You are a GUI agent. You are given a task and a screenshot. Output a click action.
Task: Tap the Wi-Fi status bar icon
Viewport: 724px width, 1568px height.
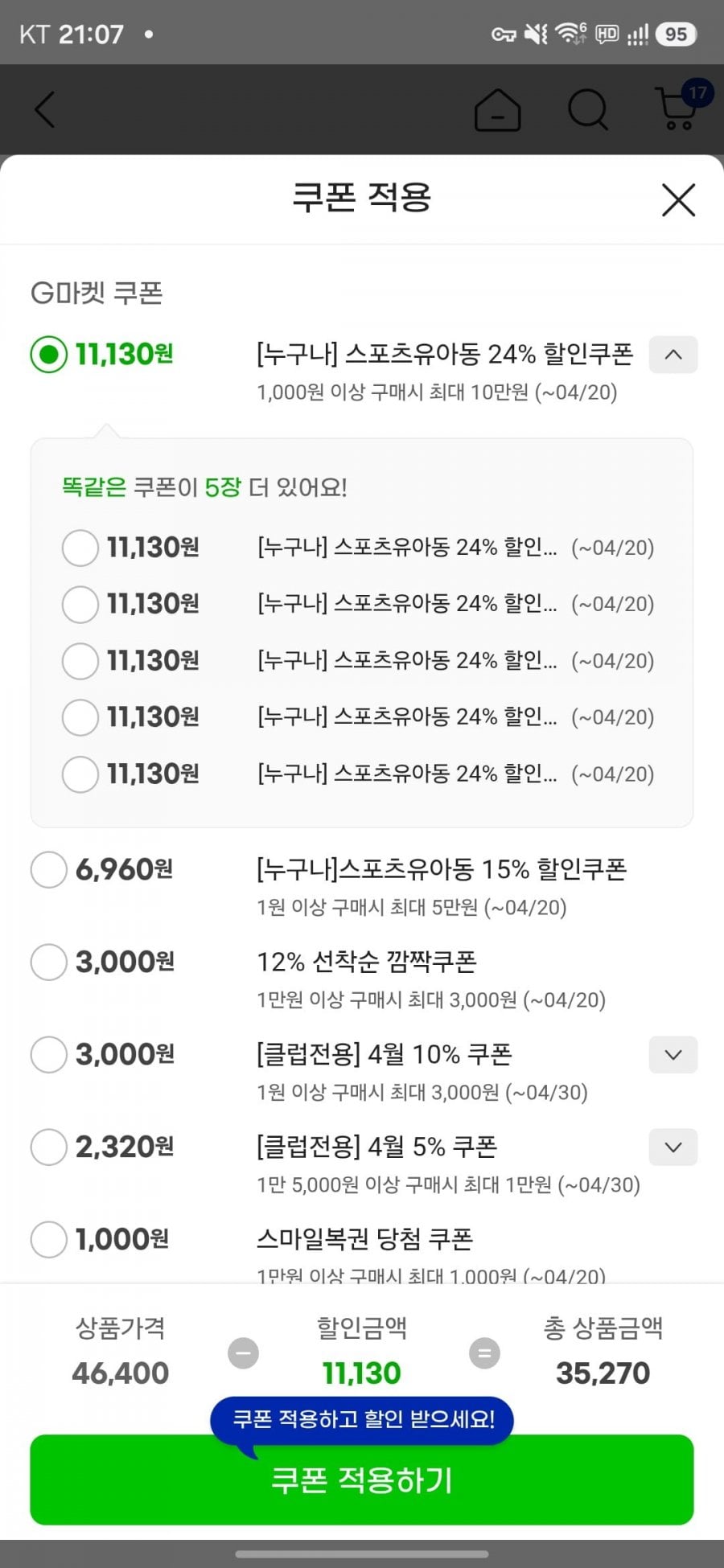point(571,34)
